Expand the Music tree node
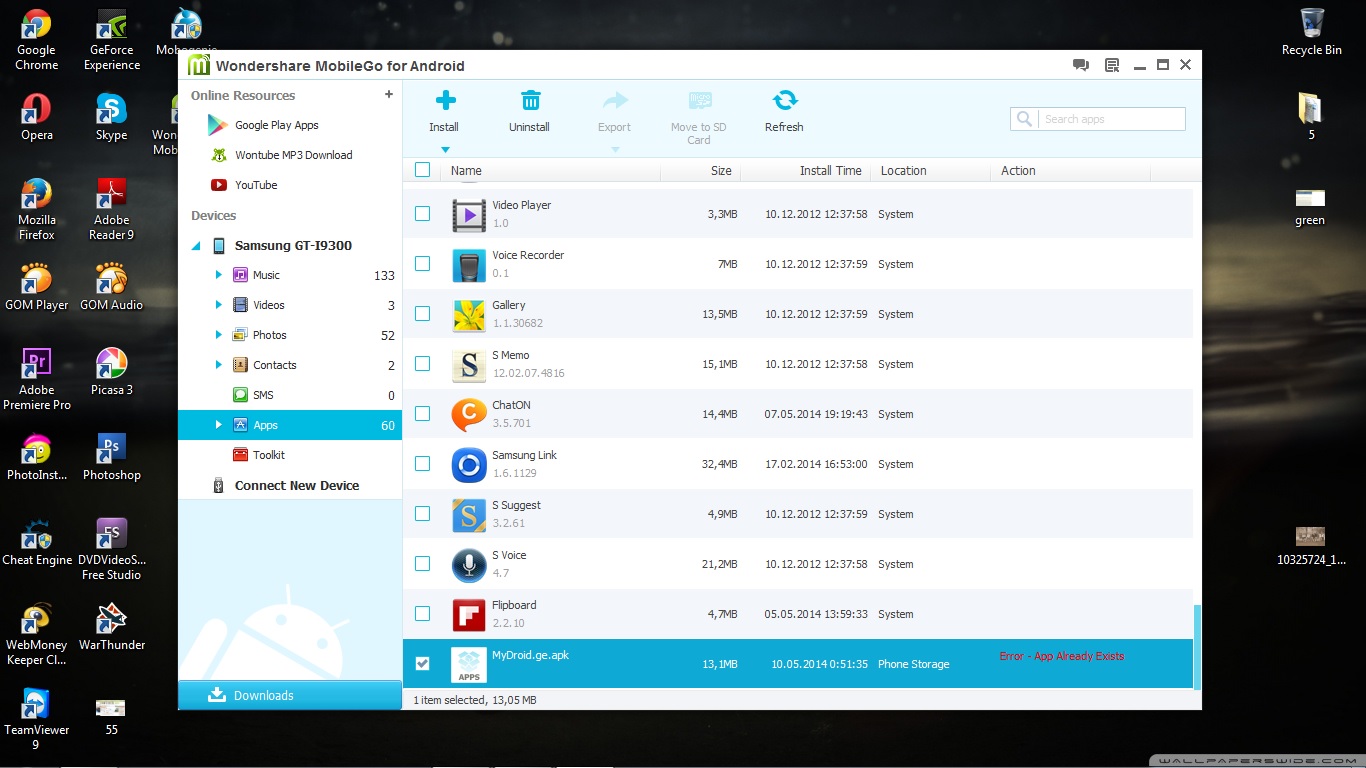This screenshot has height=768, width=1366. tap(219, 275)
